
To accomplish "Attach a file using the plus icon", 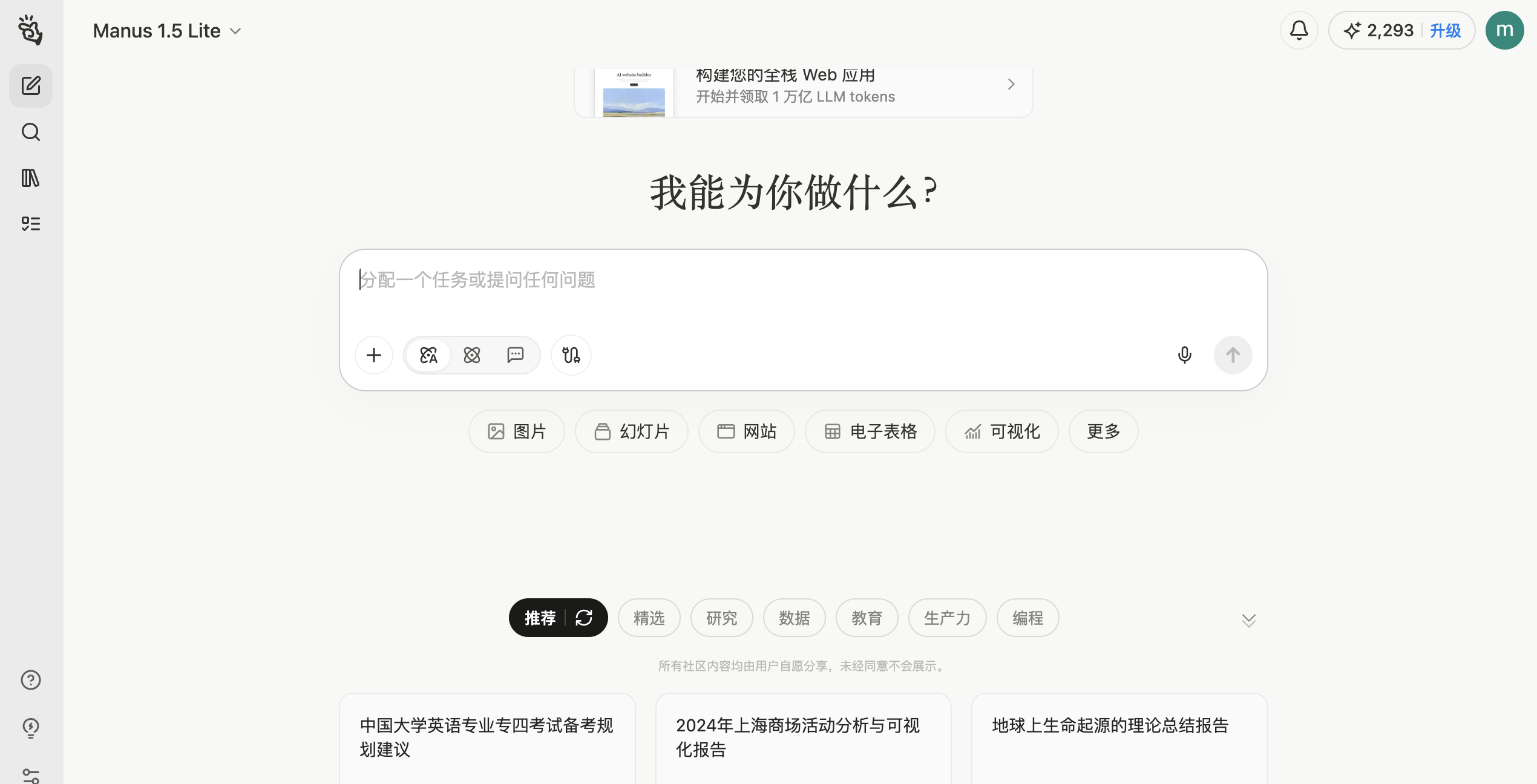I will click(x=373, y=355).
